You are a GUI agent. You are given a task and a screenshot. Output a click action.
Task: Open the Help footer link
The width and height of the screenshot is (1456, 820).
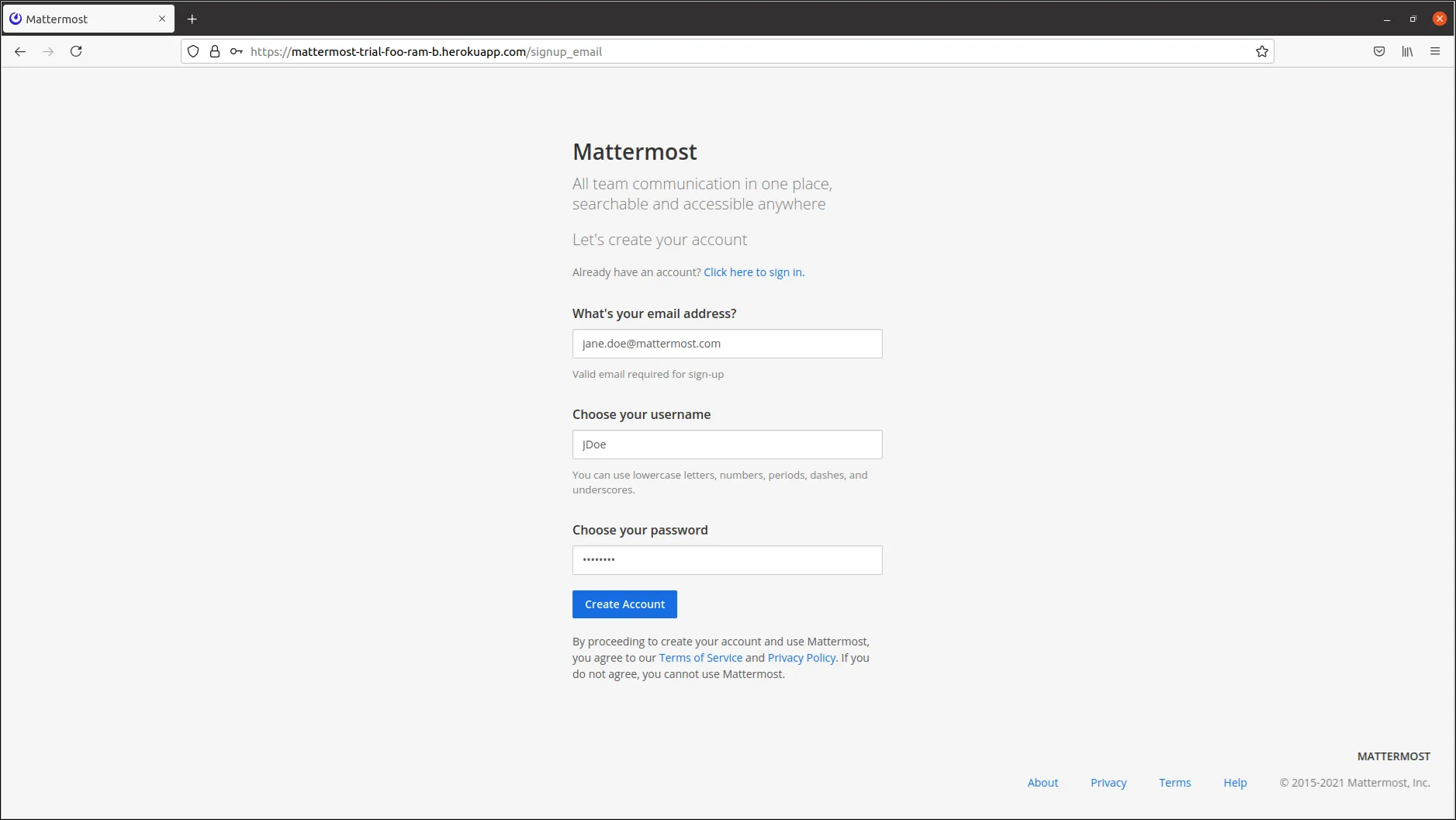click(1235, 783)
